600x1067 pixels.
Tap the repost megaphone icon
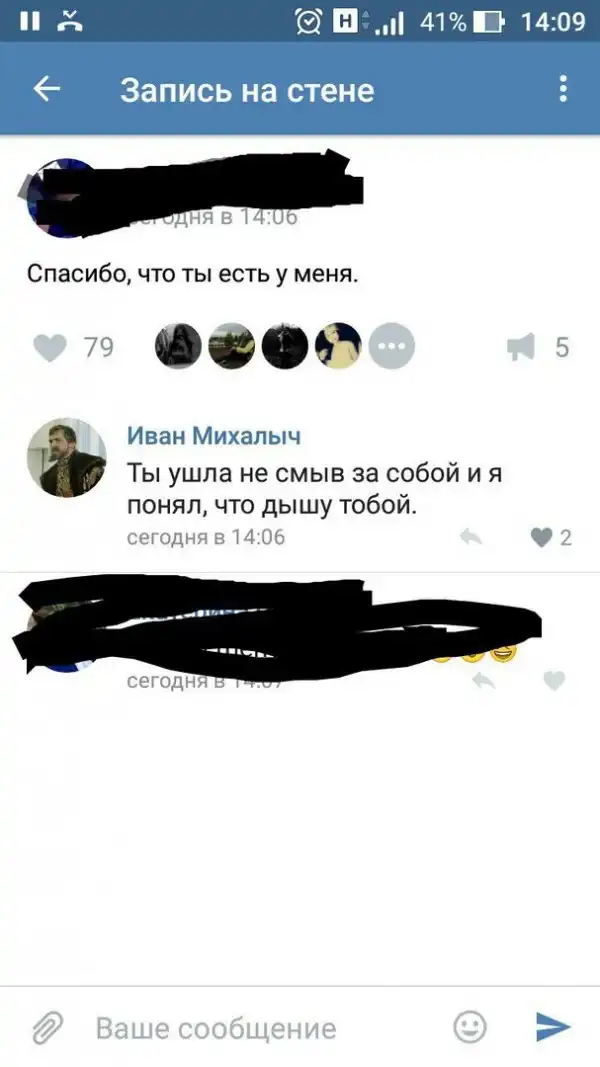[x=521, y=348]
